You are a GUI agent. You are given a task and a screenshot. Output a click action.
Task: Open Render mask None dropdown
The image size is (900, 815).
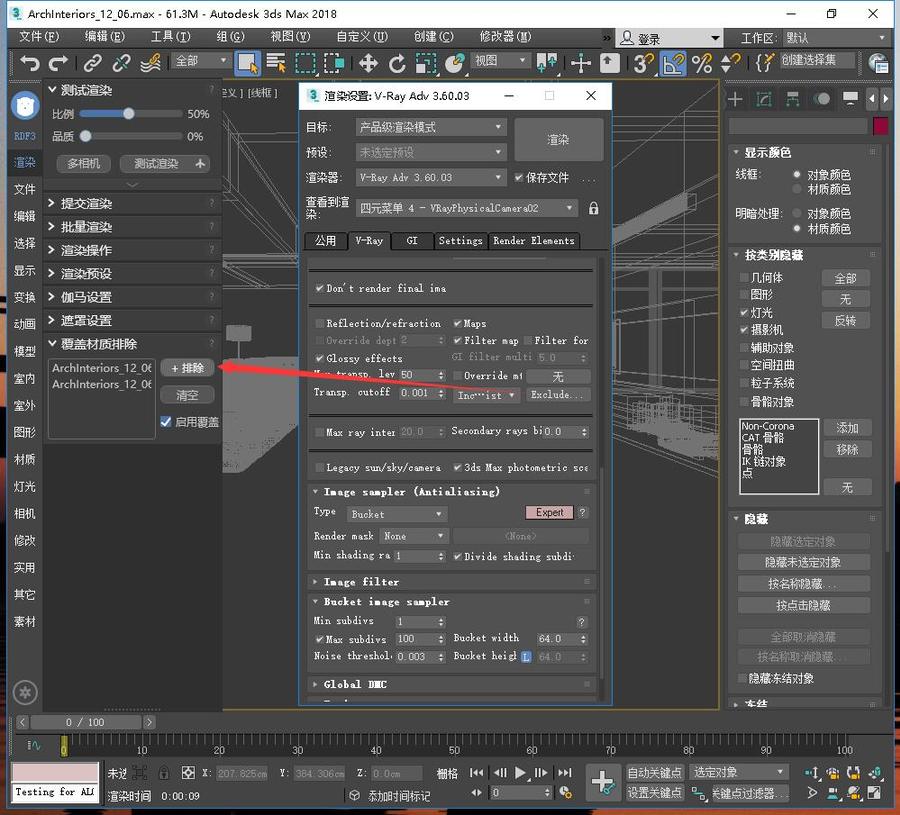point(413,536)
